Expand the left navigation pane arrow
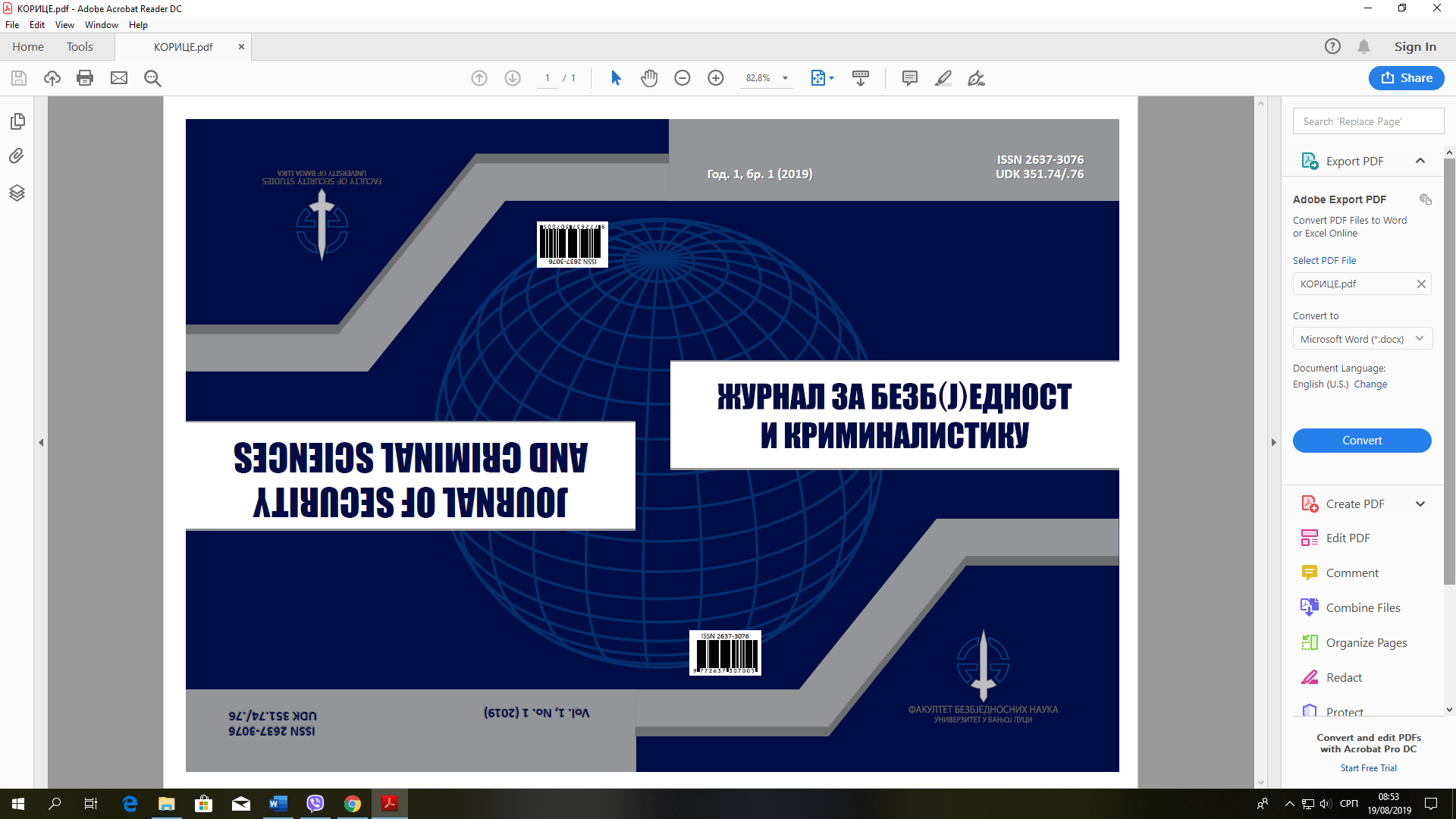Image resolution: width=1456 pixels, height=819 pixels. [41, 442]
